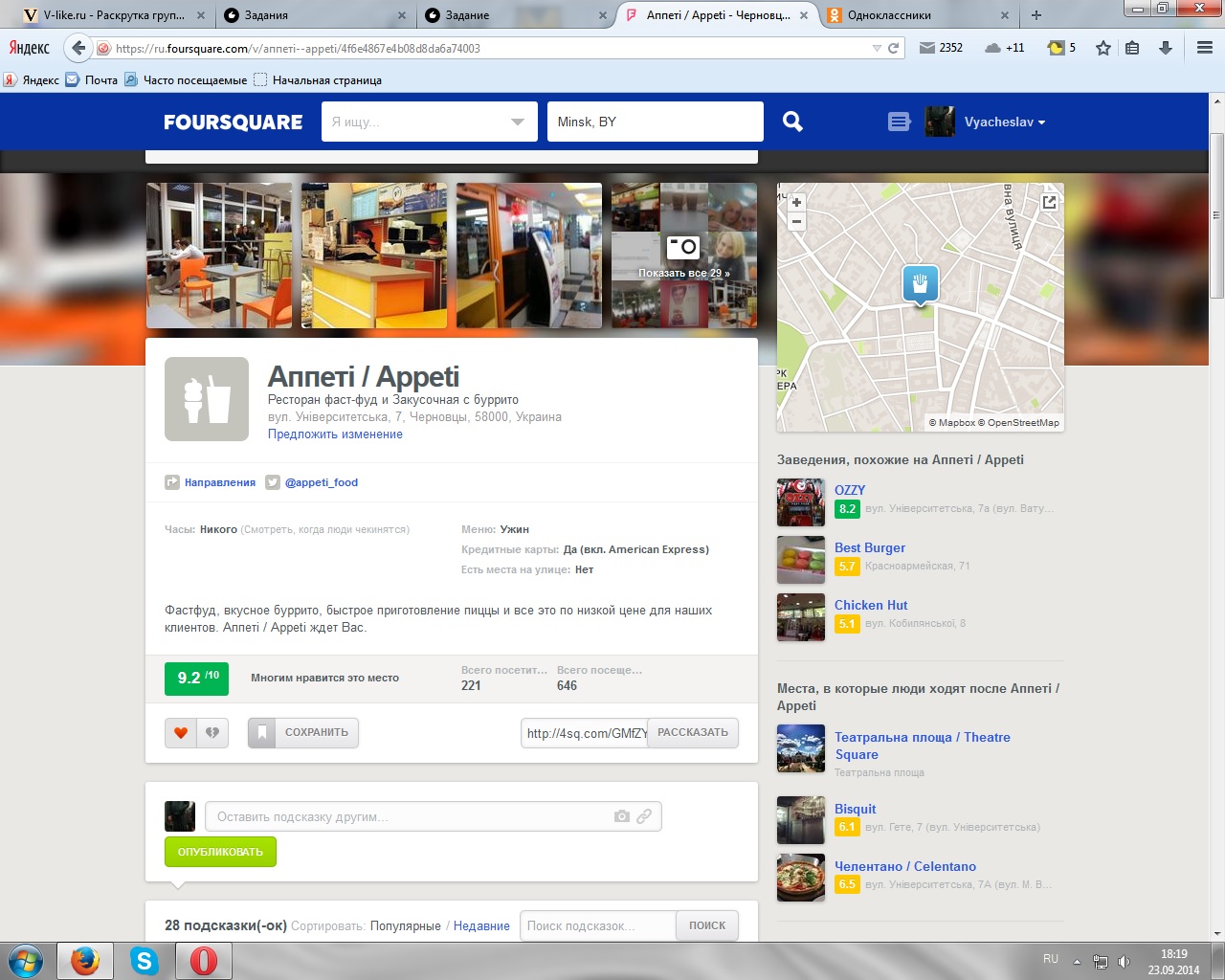Screen dimensions: 1225x980
Task: Click the link attach icon in the tip box
Action: pos(644,816)
